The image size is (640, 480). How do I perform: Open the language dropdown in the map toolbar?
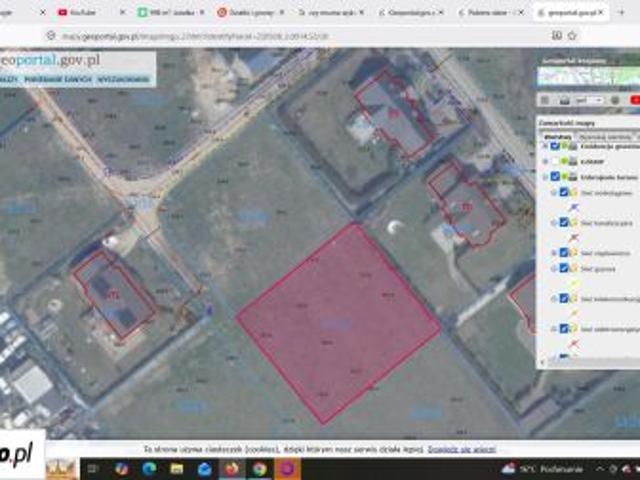[x=589, y=100]
